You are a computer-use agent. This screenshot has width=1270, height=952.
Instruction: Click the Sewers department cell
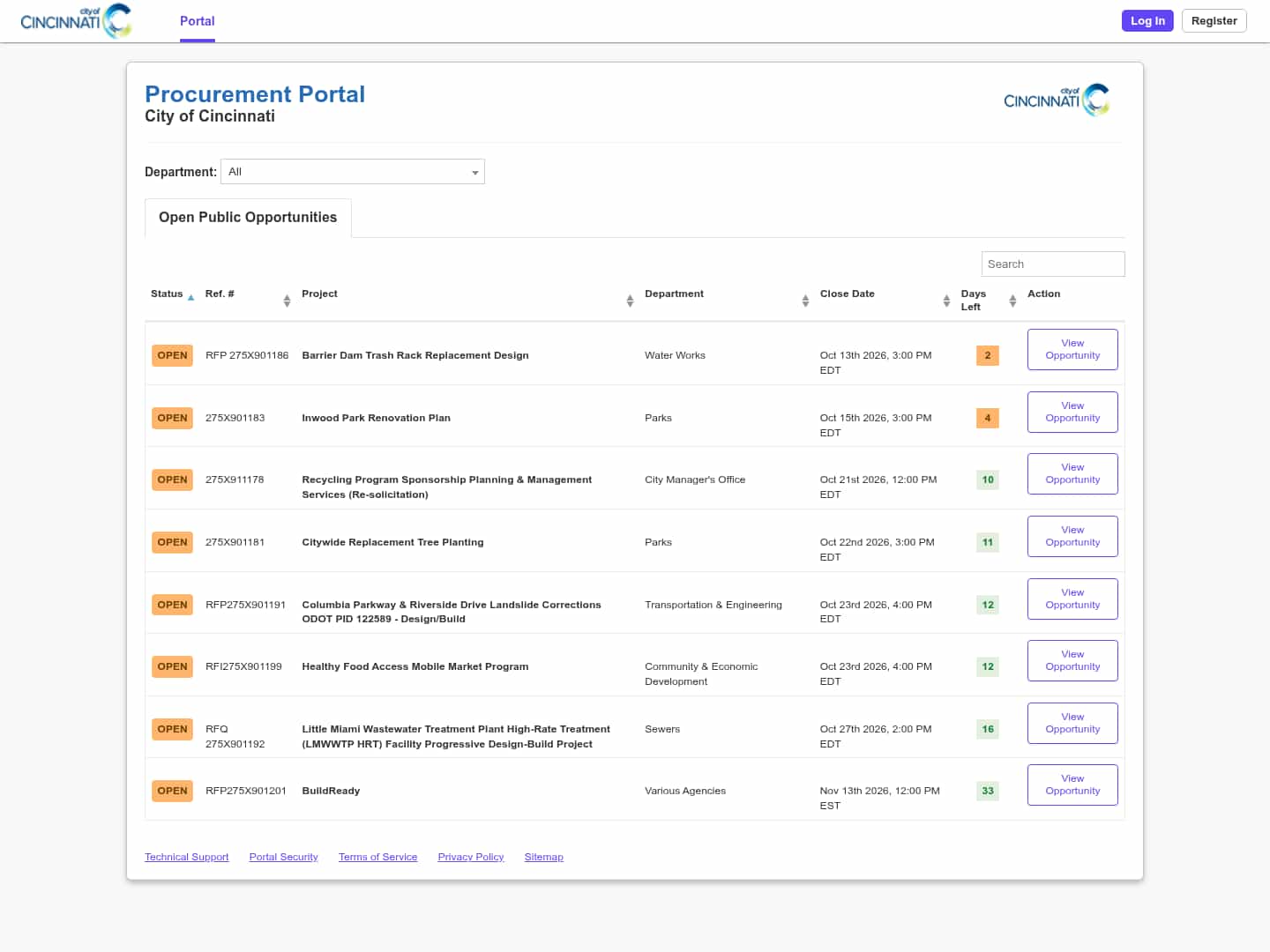[662, 729]
